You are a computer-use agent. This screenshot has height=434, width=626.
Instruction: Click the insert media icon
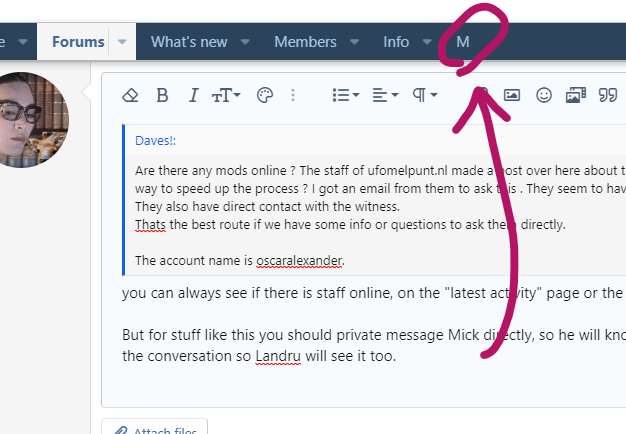(575, 95)
